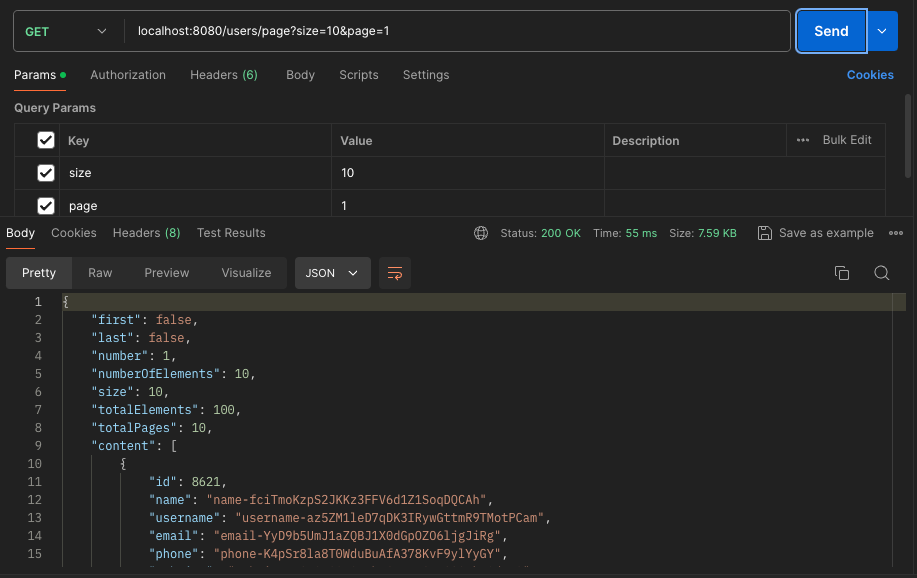Image resolution: width=917 pixels, height=578 pixels.
Task: Click the Status 200 OK indicator
Action: pos(540,233)
